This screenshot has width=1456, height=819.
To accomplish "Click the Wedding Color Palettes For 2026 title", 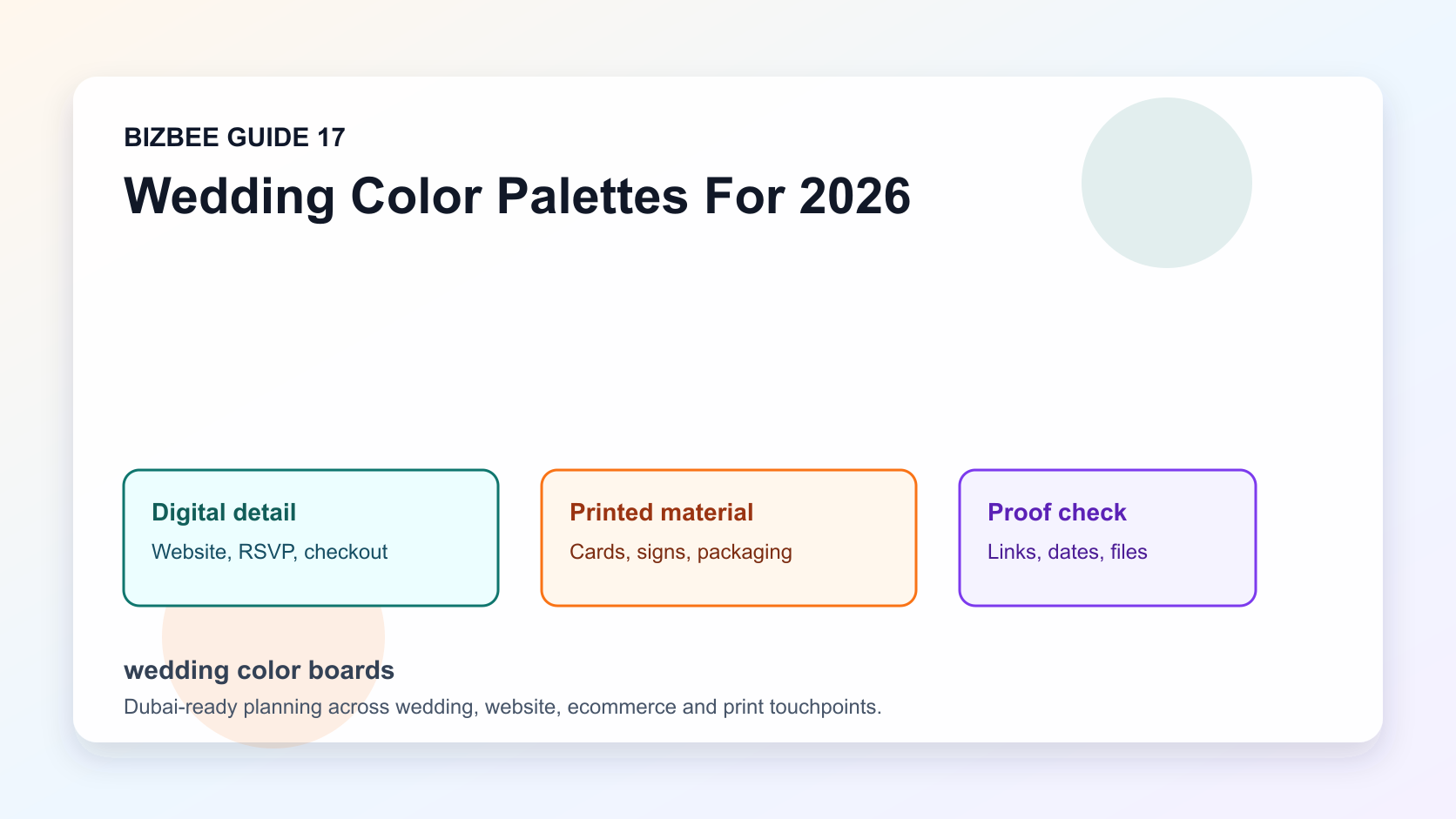I will pos(517,196).
